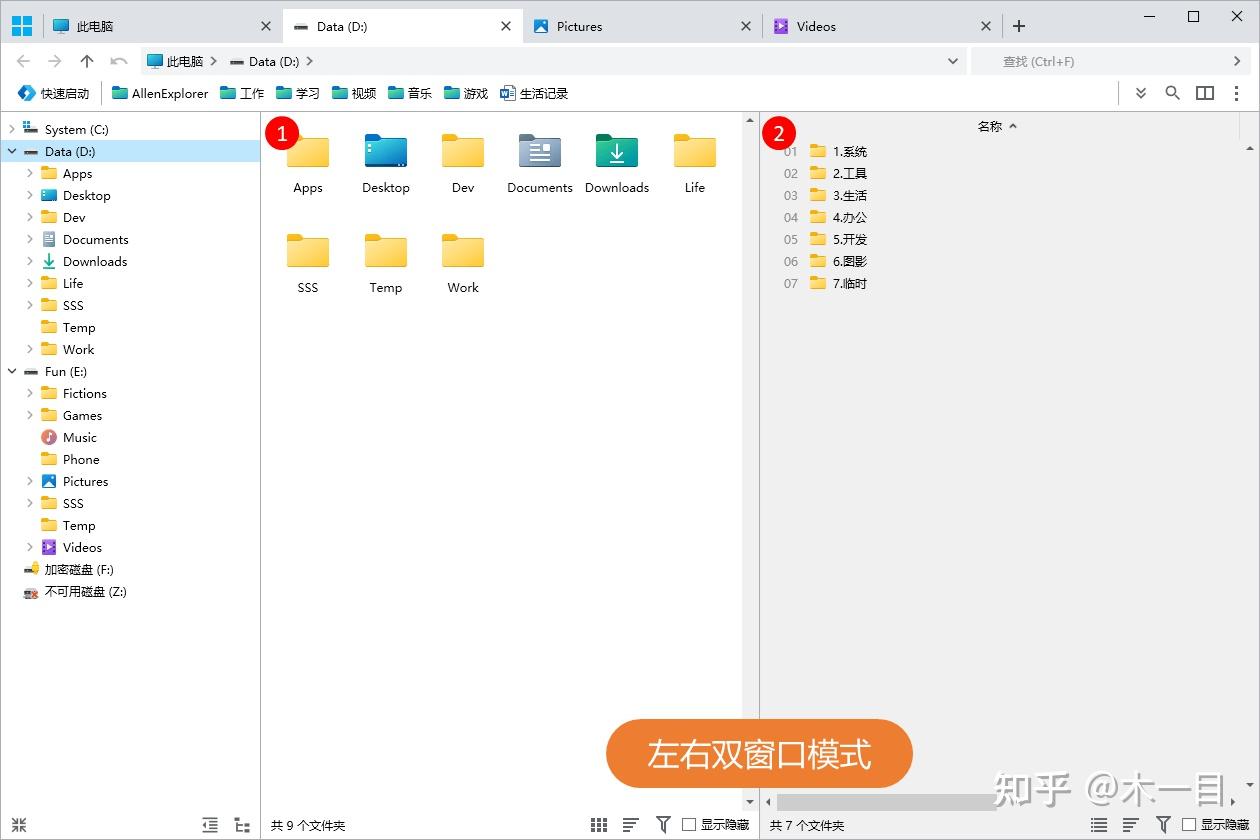This screenshot has width=1260, height=840.
Task: Open the 音乐 quick access shortcut
Action: point(410,92)
